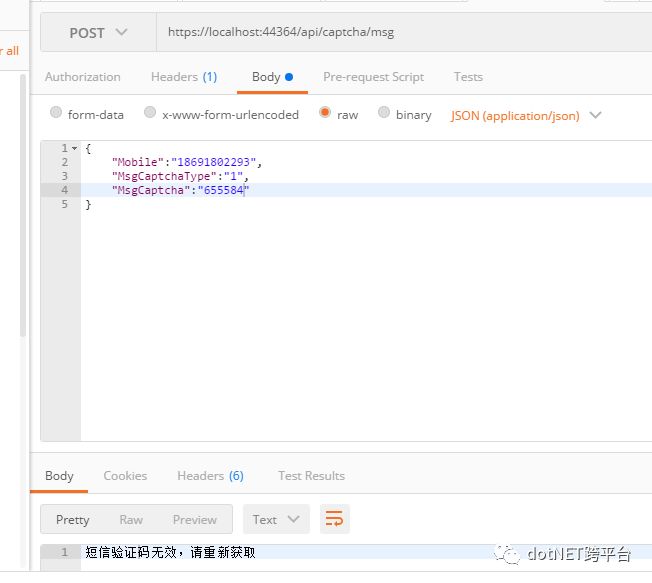Open the request Headers (1) tab
The height and width of the screenshot is (583, 652).
[x=184, y=77]
